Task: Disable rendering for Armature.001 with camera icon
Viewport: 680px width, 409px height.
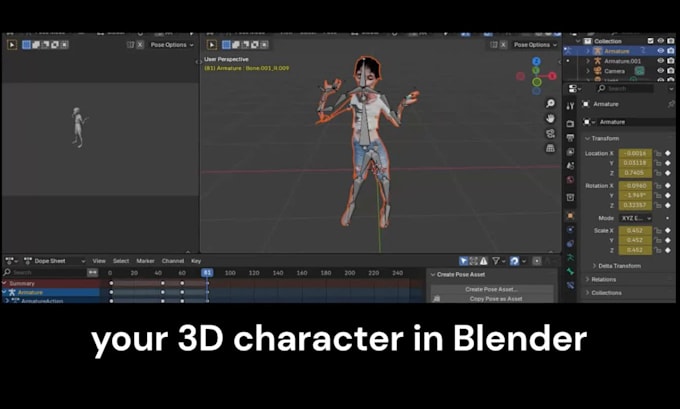Action: (x=671, y=61)
